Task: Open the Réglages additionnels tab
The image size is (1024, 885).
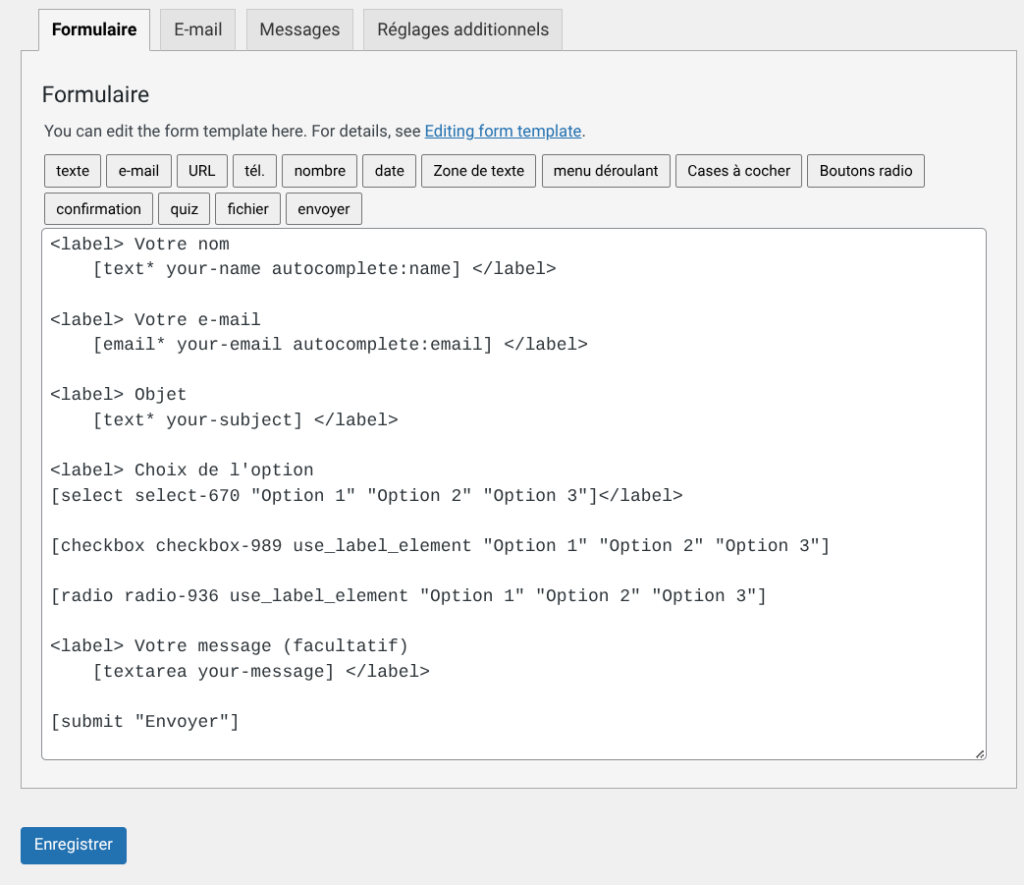Action: [x=462, y=30]
